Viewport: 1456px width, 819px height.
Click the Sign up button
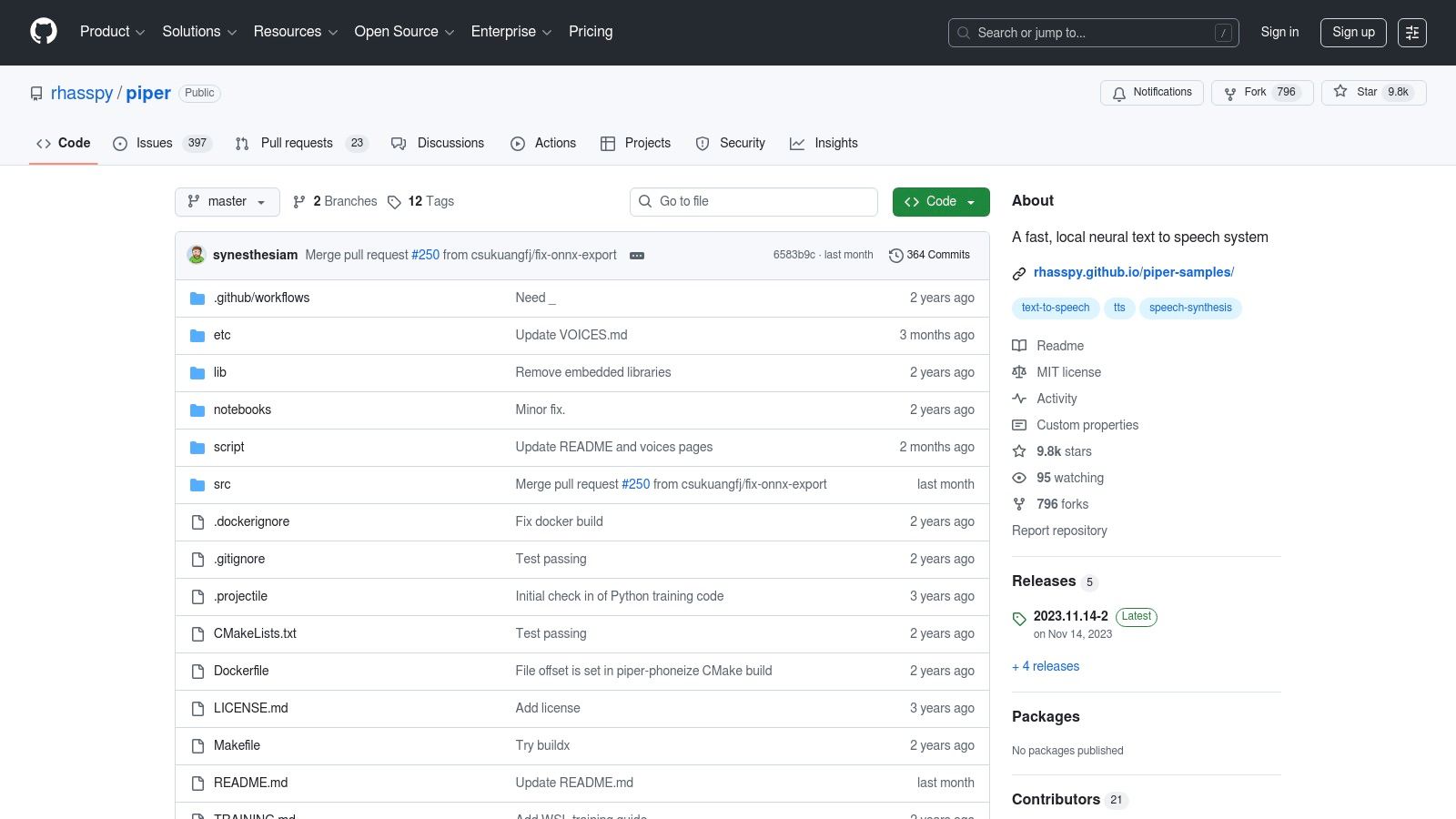coord(1353,33)
